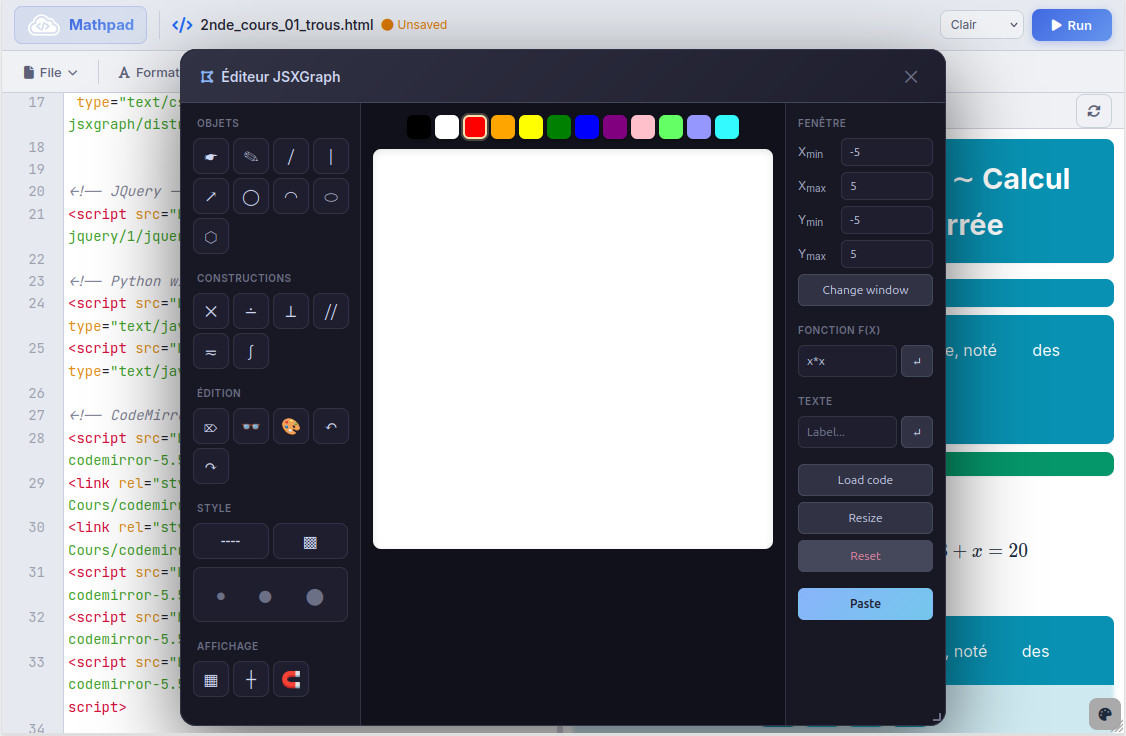Select the circle tool
The image size is (1126, 736).
(250, 196)
